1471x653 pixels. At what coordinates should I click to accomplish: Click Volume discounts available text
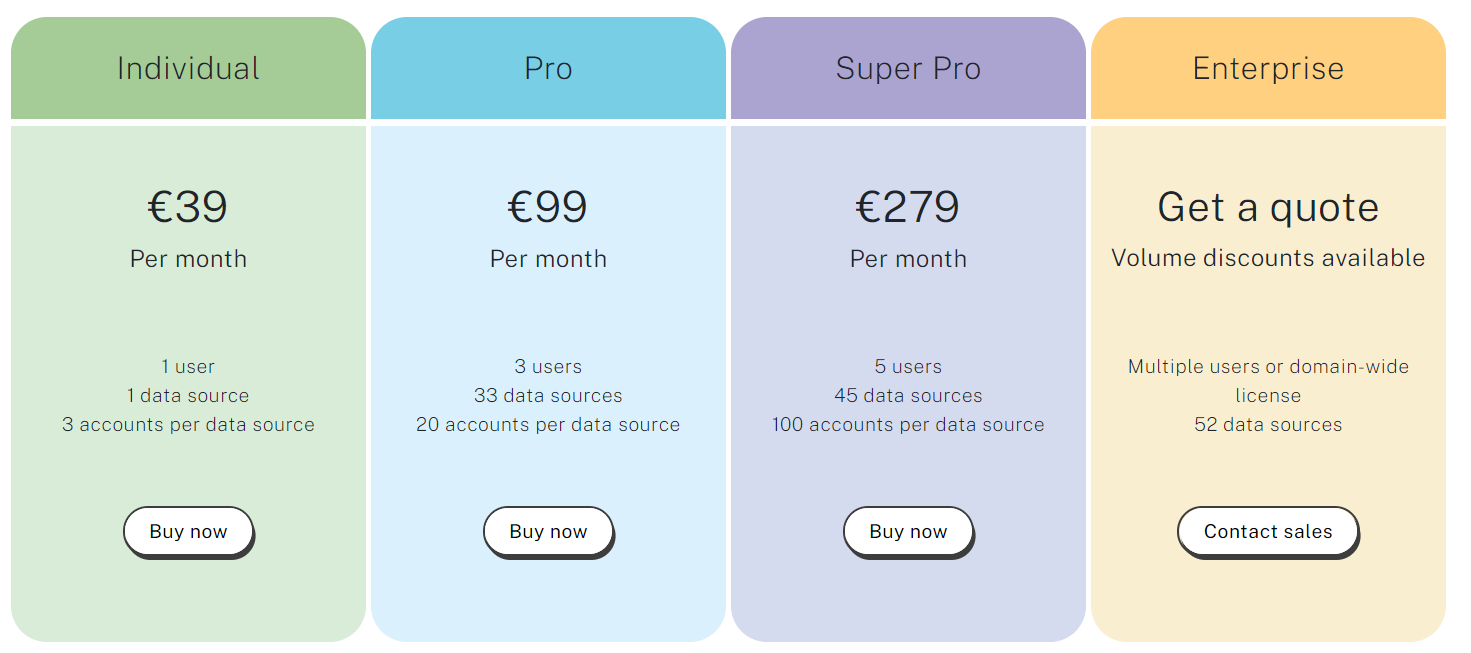coord(1268,258)
